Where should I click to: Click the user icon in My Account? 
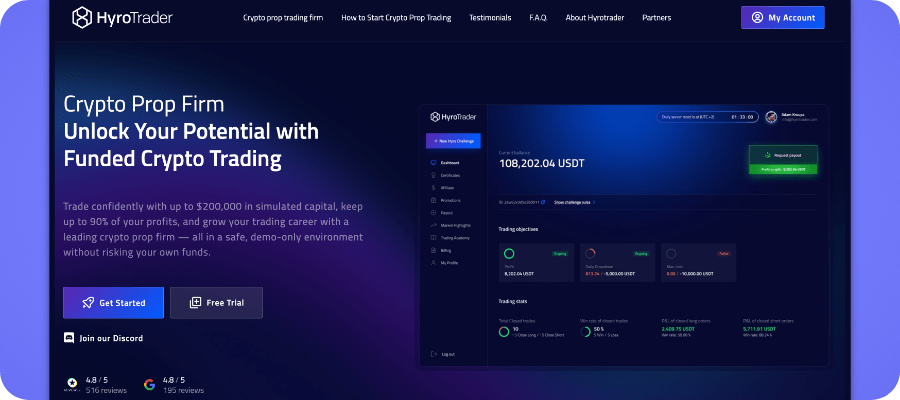[757, 18]
